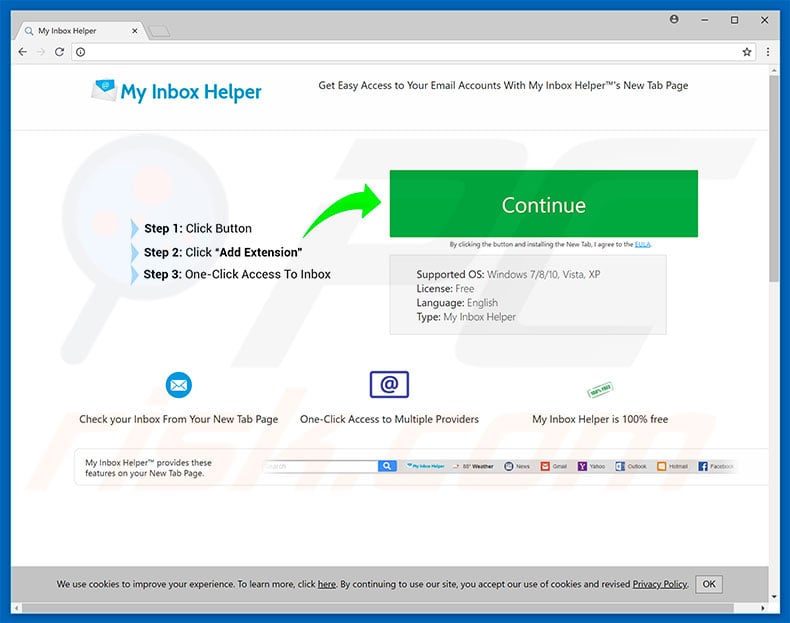
Task: Click the 'Language: English' text
Action: click(x=457, y=303)
